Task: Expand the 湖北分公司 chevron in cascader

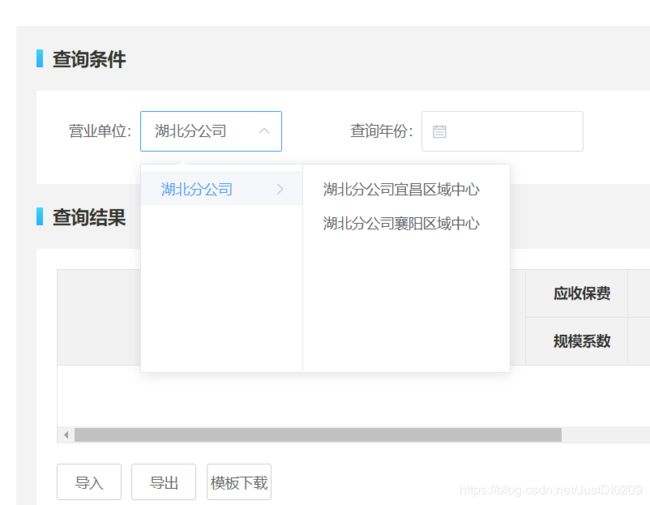Action: click(x=280, y=189)
